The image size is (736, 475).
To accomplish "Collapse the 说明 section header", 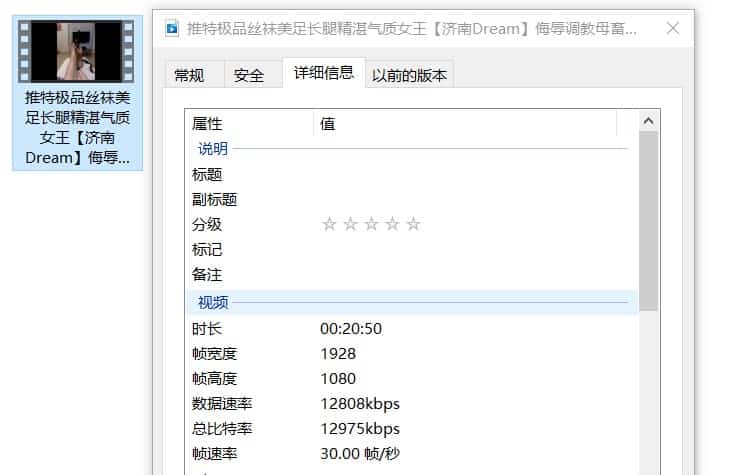I will click(x=213, y=149).
